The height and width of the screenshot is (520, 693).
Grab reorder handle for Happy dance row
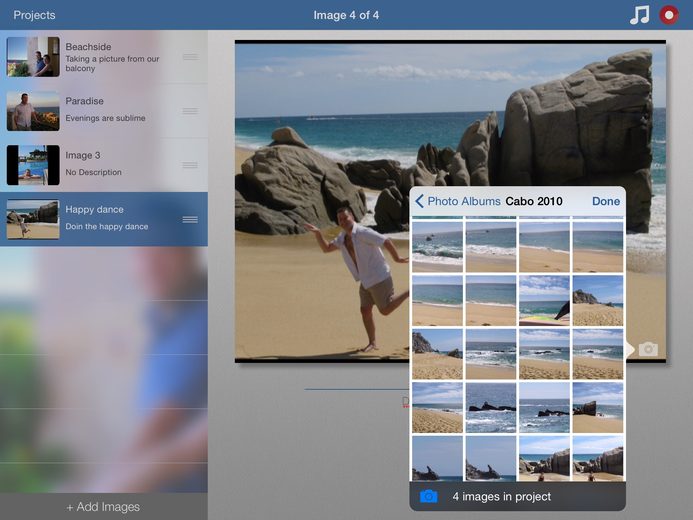coord(190,219)
